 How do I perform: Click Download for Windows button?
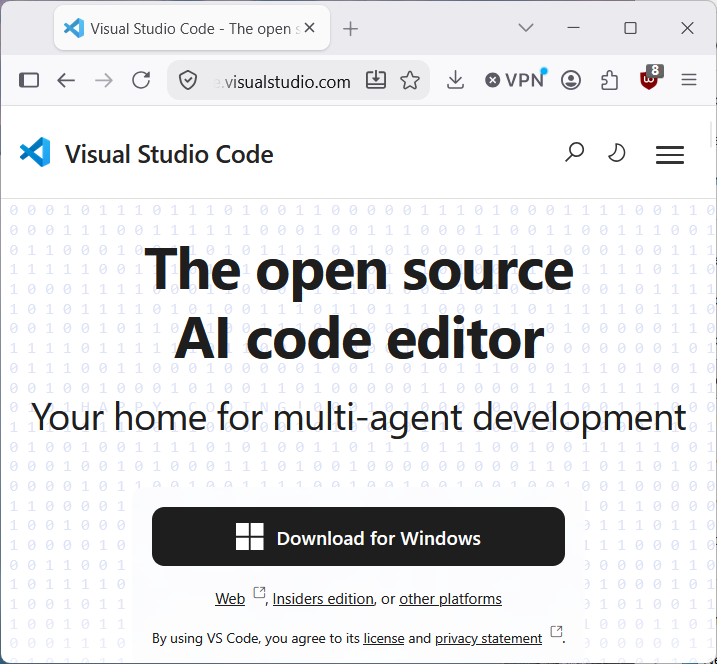point(358,537)
